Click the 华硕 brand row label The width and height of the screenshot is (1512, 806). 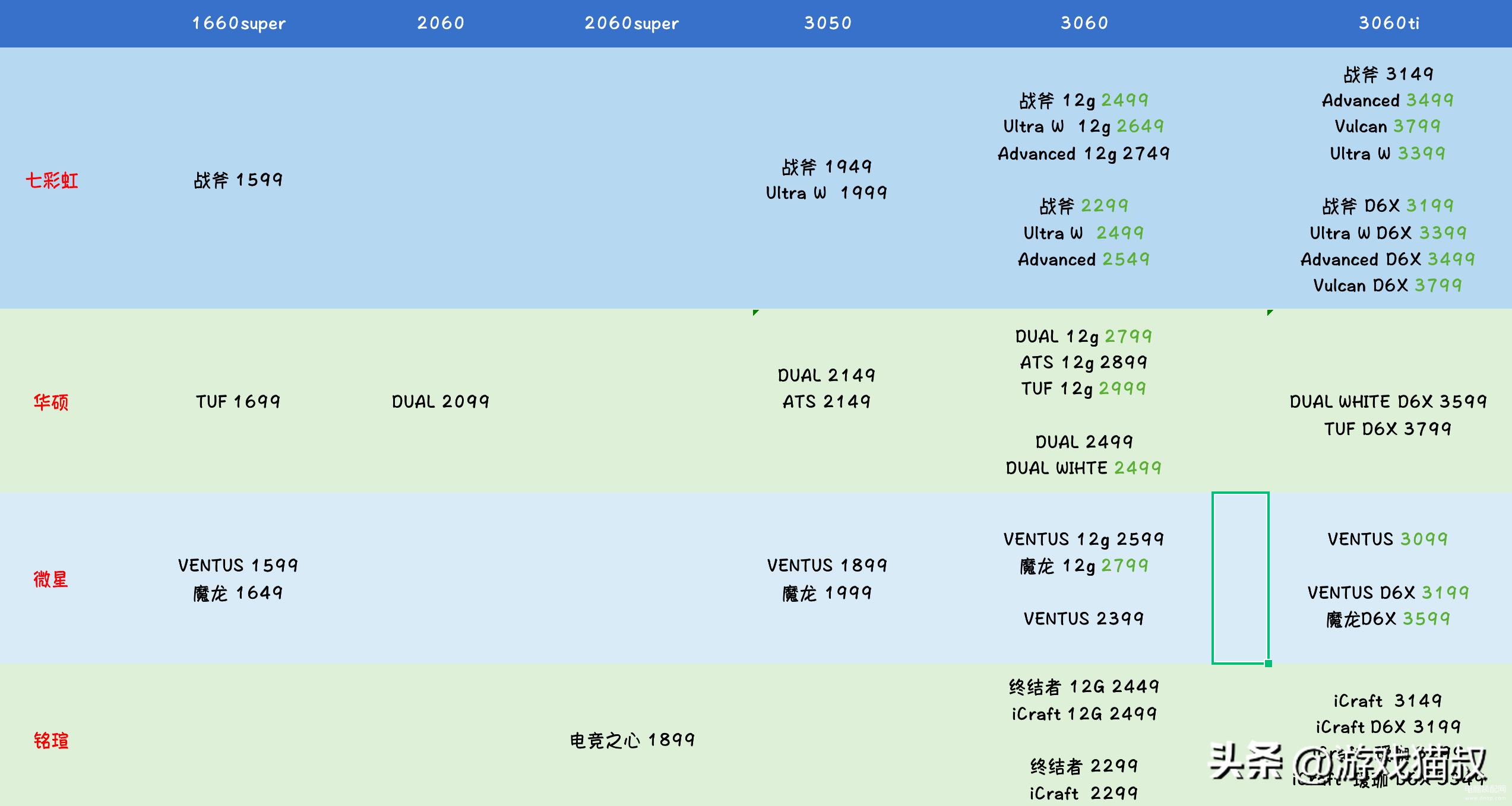51,402
